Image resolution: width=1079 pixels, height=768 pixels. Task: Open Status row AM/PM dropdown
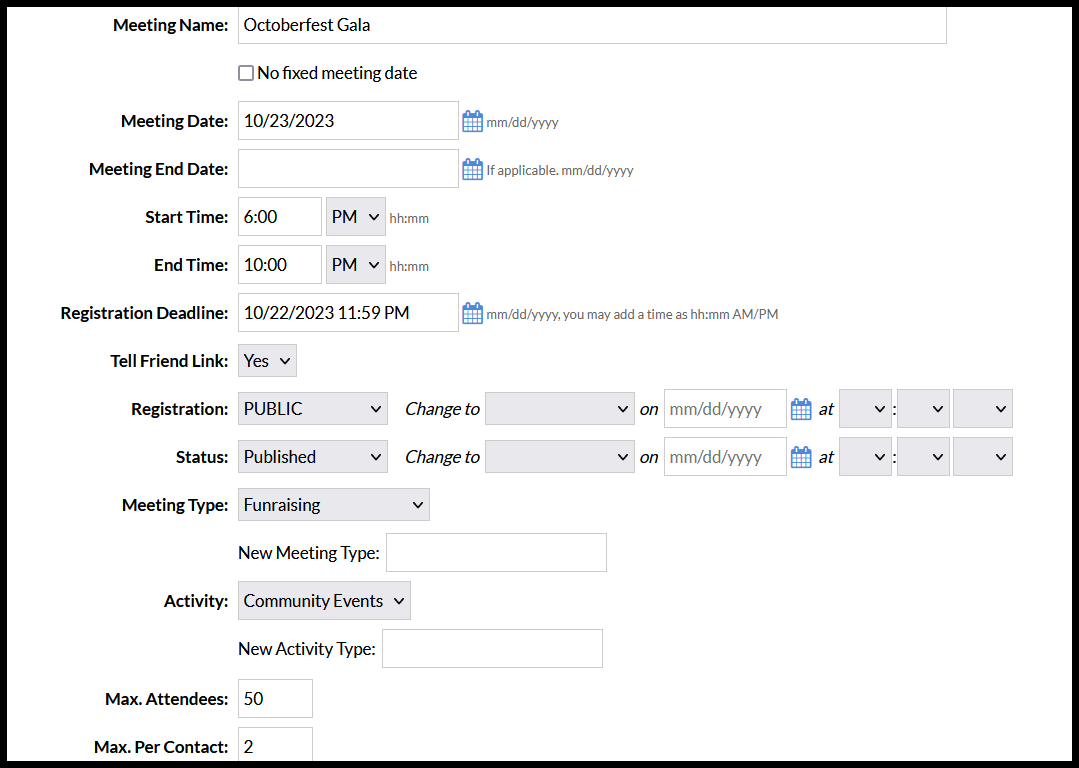(983, 457)
